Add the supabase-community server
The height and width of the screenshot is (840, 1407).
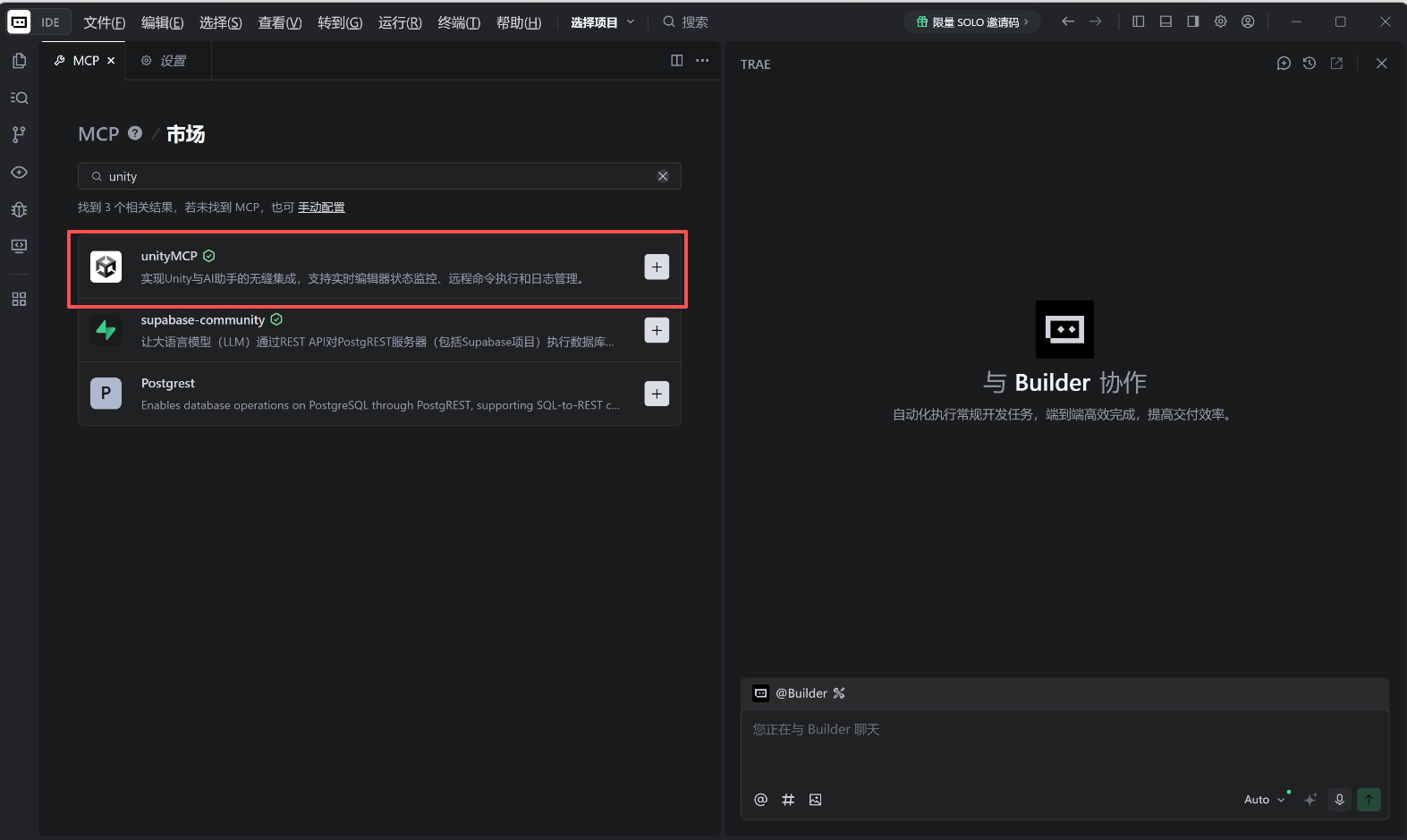(x=657, y=330)
